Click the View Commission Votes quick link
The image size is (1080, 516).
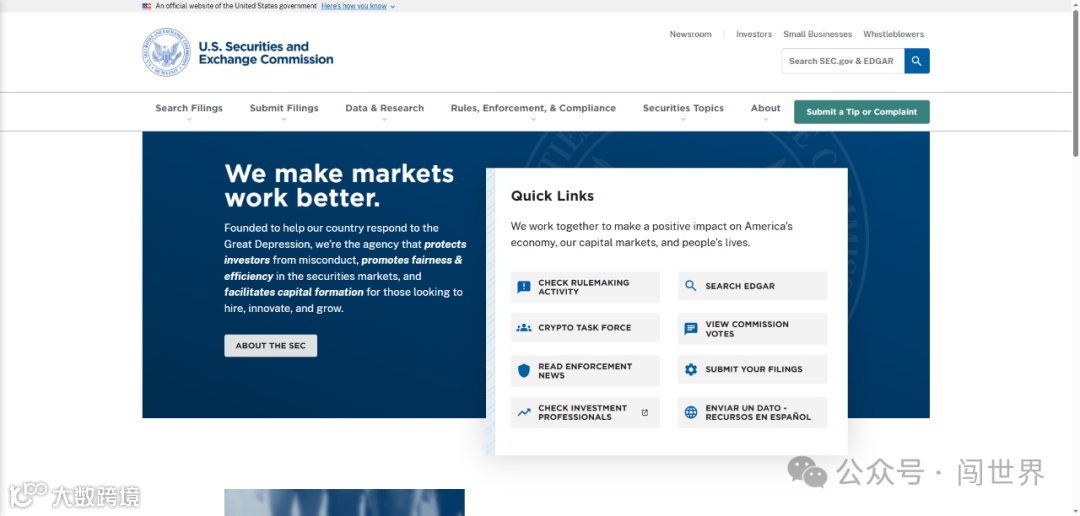tap(752, 329)
